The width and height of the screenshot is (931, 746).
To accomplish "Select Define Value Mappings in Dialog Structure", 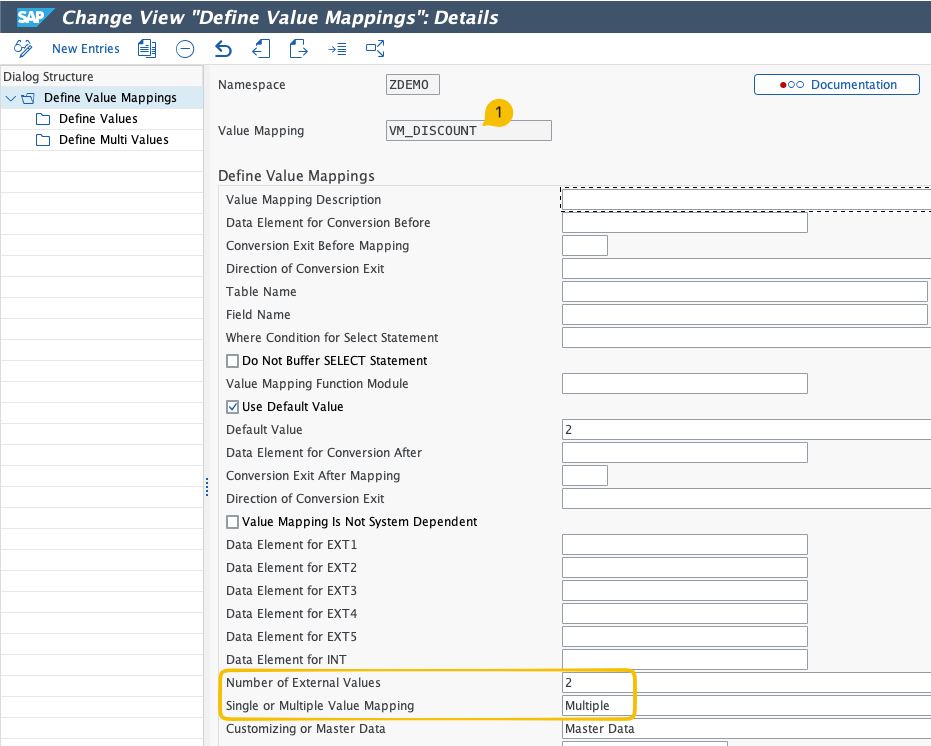I will pyautogui.click(x=110, y=97).
